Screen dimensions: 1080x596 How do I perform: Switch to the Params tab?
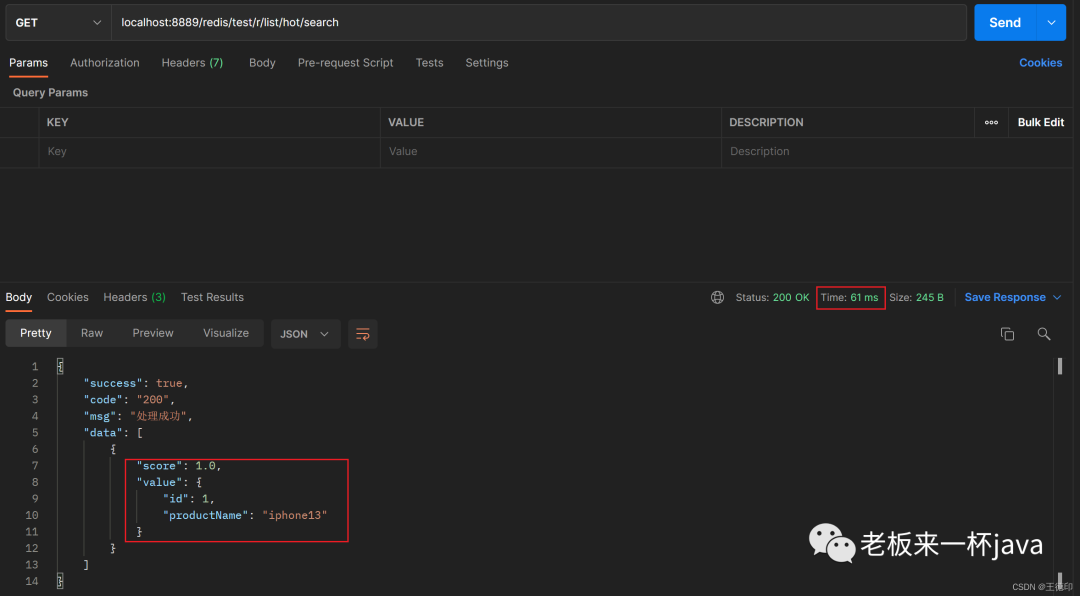pyautogui.click(x=28, y=63)
